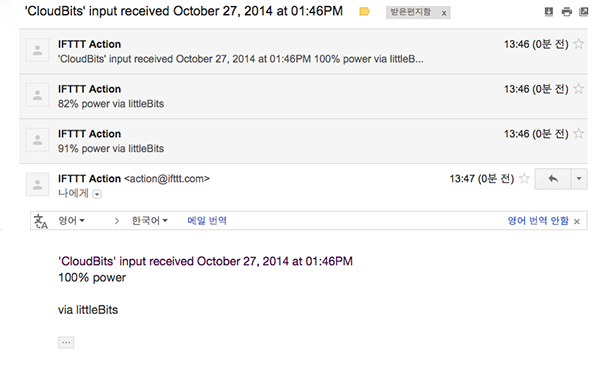Dismiss the translation bar
The image size is (600, 380).
(x=577, y=221)
